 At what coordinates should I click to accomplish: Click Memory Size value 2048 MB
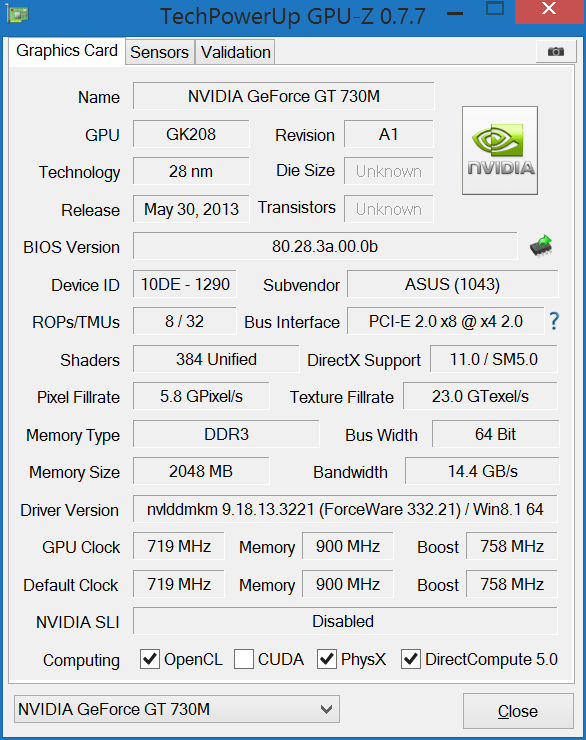(x=201, y=471)
